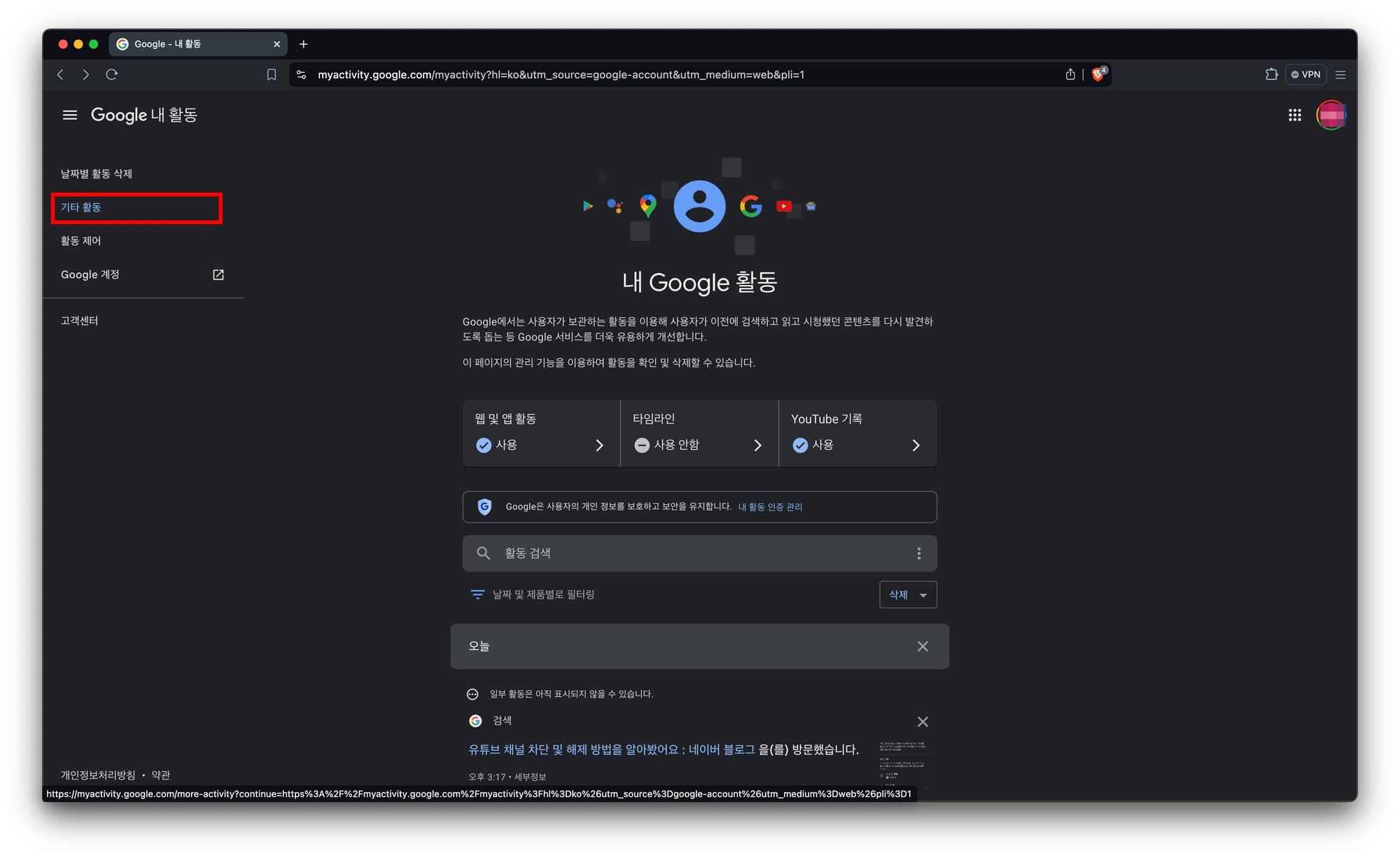
Task: Click the hamburger menu icon
Action: point(69,113)
